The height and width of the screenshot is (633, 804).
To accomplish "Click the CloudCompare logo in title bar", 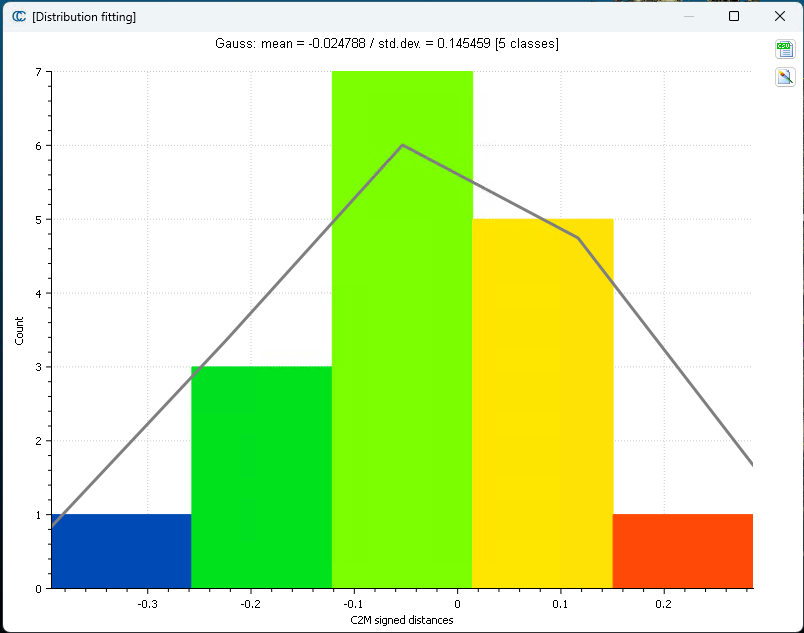I will pyautogui.click(x=19, y=16).
